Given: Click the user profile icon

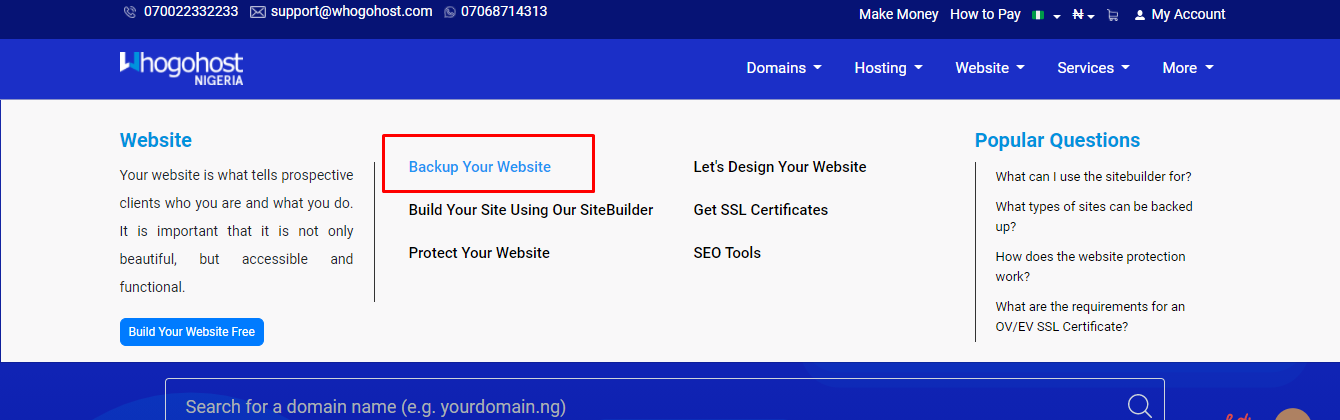Looking at the screenshot, I should pos(1140,15).
